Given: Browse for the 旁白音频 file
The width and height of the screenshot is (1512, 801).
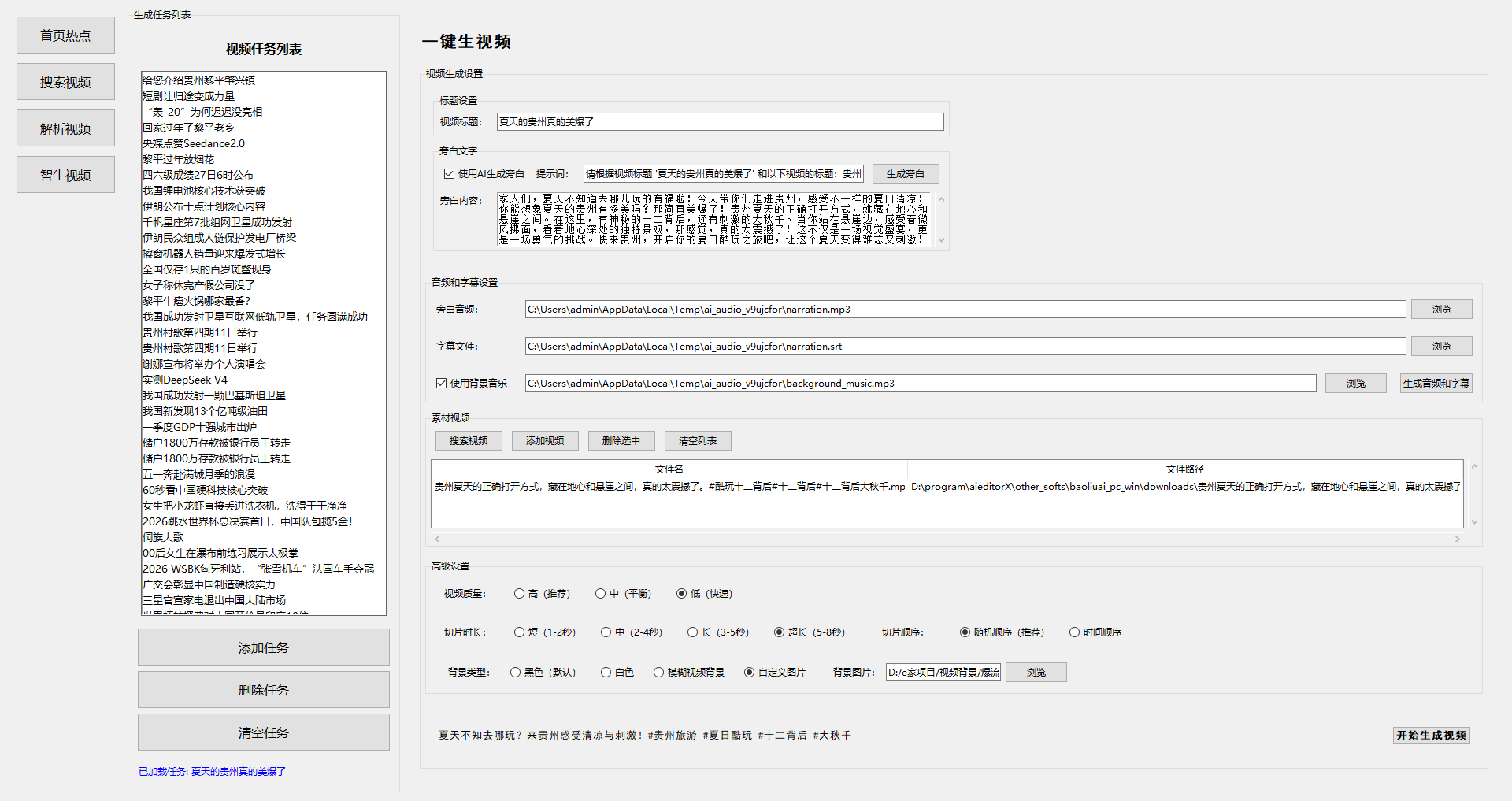Looking at the screenshot, I should point(1441,310).
